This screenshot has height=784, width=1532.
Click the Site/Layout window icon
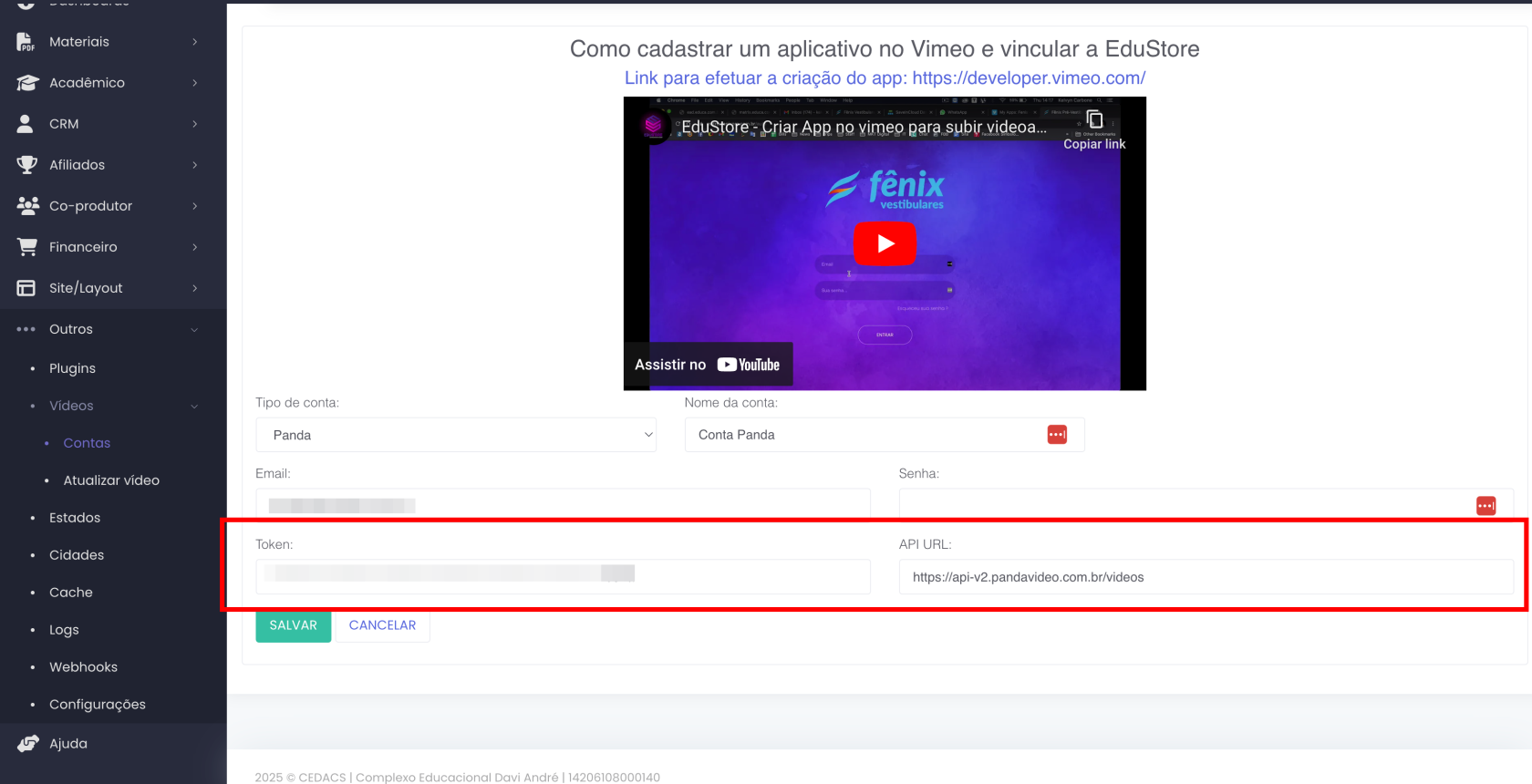26,288
